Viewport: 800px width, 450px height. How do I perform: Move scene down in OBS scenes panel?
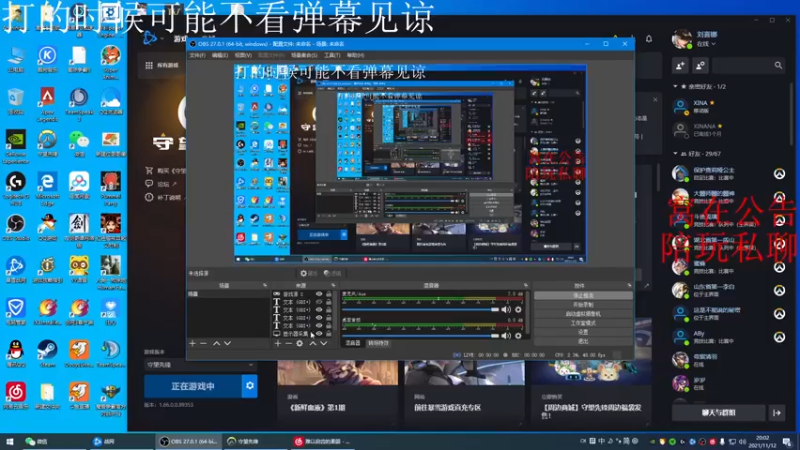tap(228, 343)
